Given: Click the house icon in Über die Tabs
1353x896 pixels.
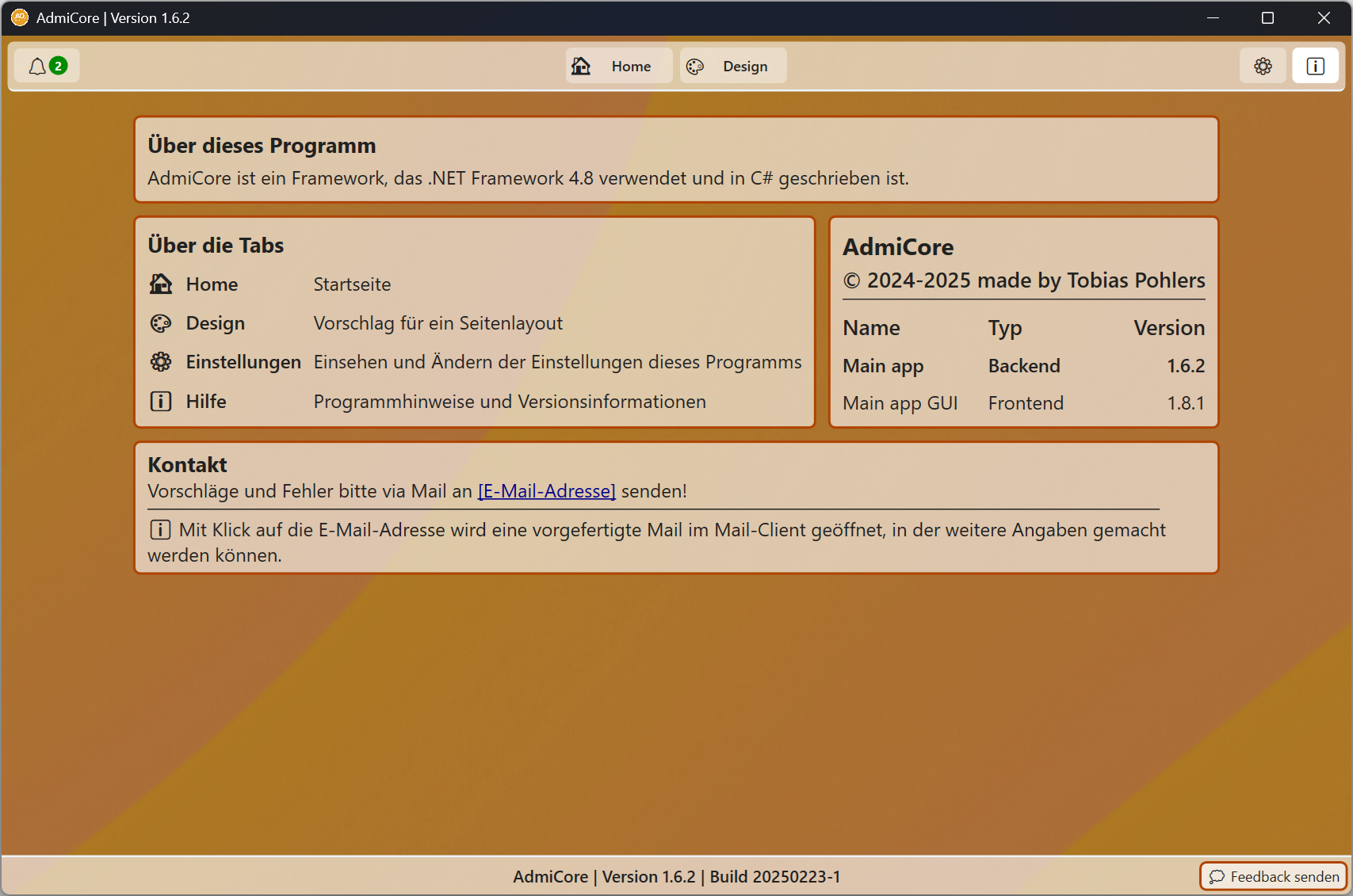Looking at the screenshot, I should (161, 284).
